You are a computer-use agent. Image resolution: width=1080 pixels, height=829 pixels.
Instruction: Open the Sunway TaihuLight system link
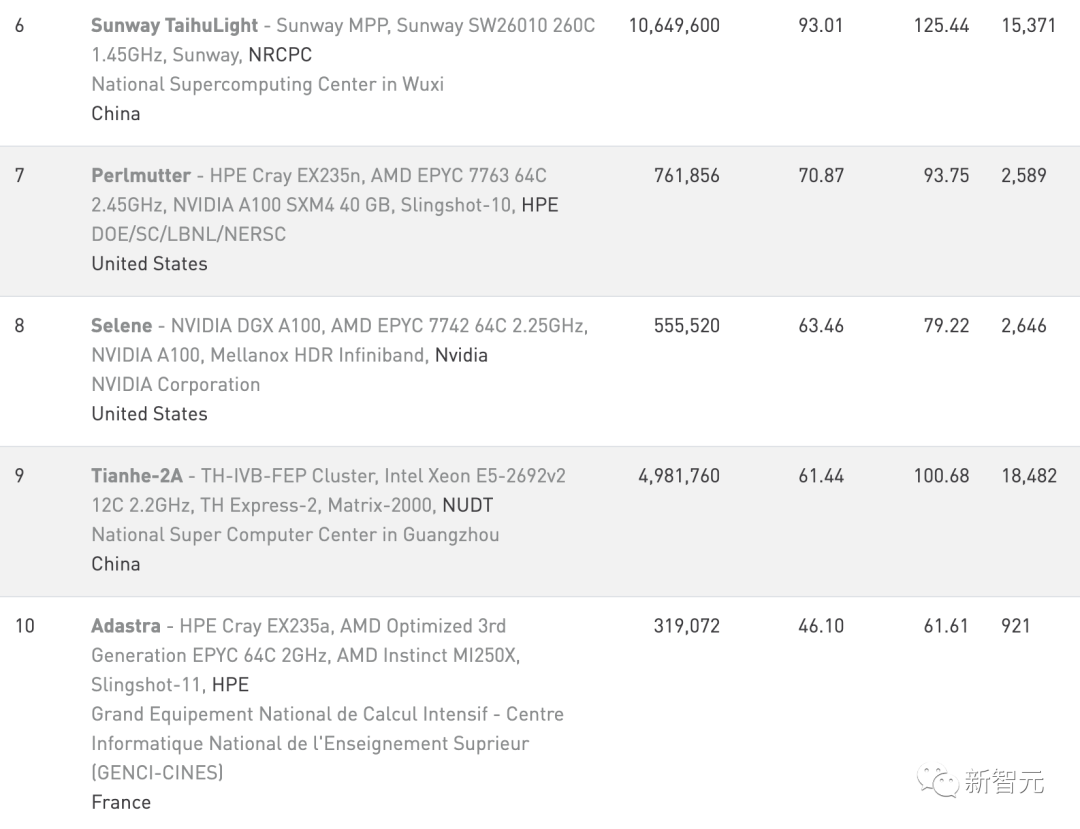click(175, 26)
